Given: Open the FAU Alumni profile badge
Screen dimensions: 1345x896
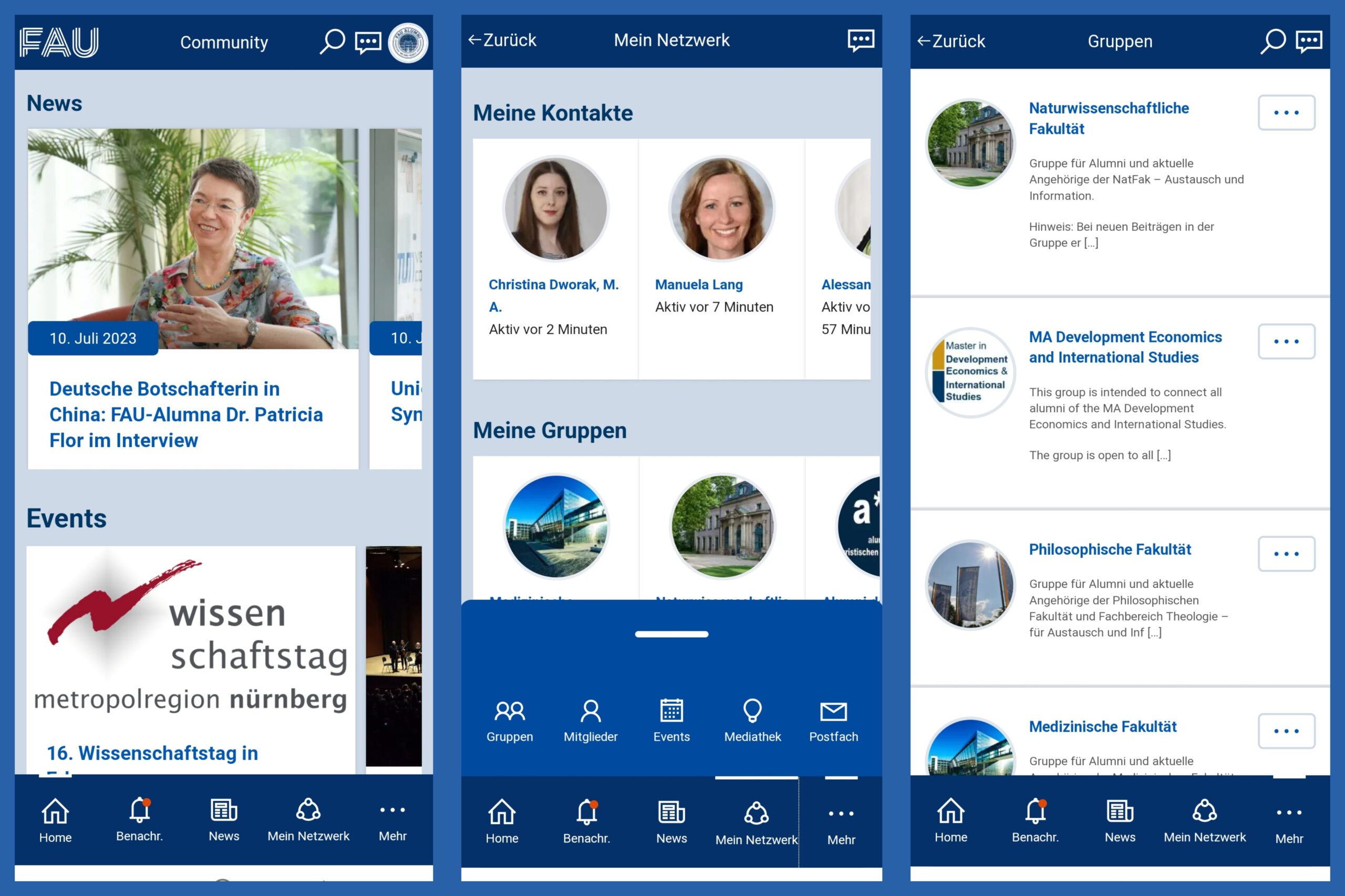Looking at the screenshot, I should coord(407,43).
